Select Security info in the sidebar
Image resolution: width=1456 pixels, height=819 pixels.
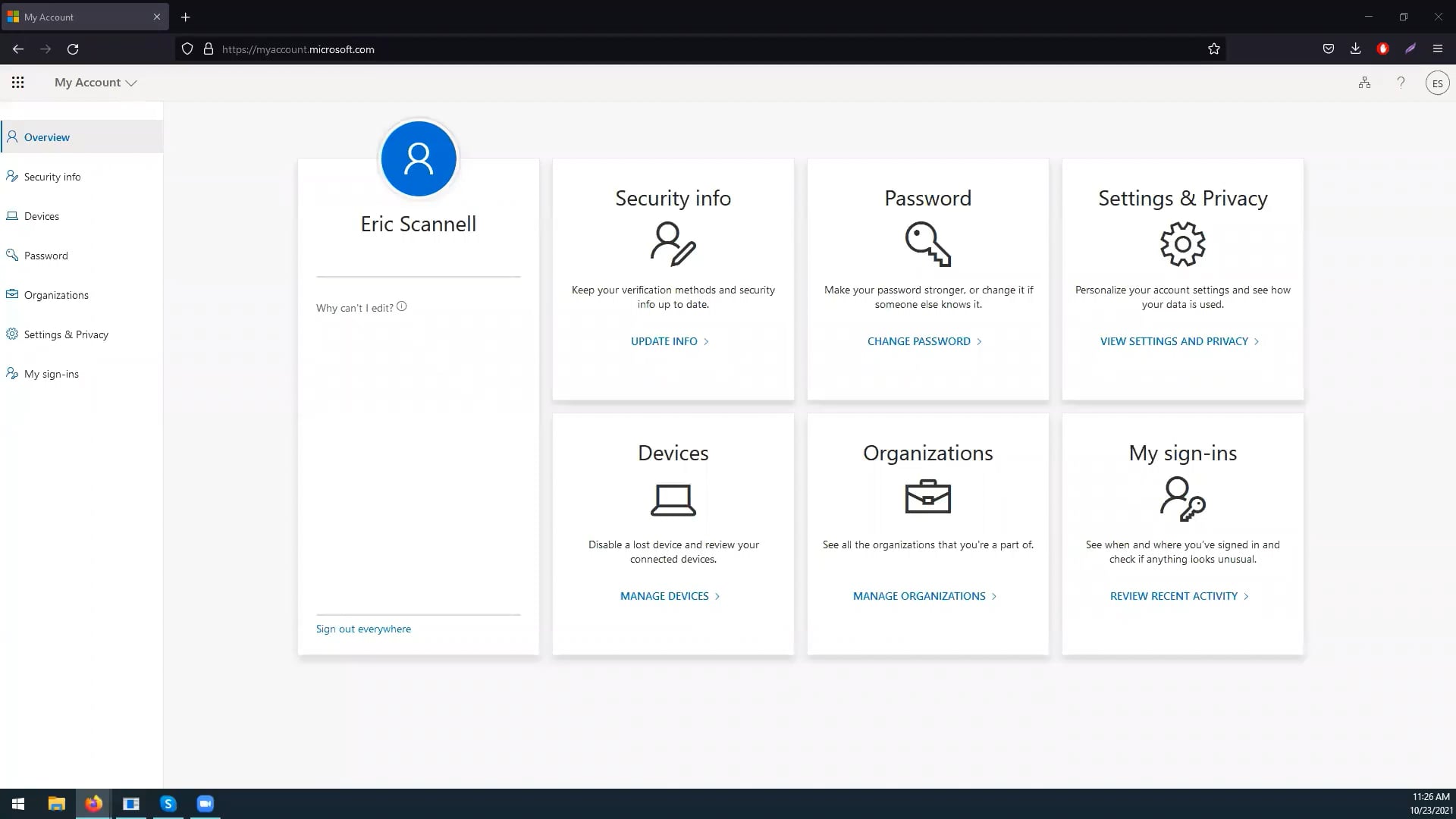[52, 176]
